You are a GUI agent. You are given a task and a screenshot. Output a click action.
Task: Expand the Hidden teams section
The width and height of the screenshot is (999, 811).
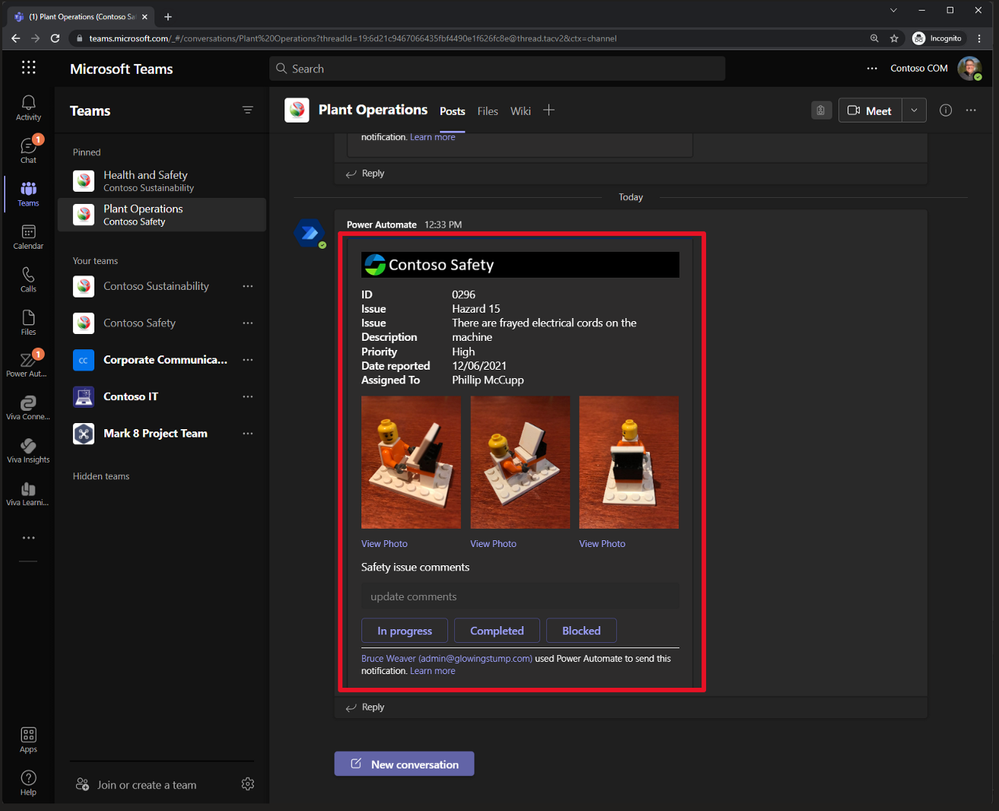point(101,476)
